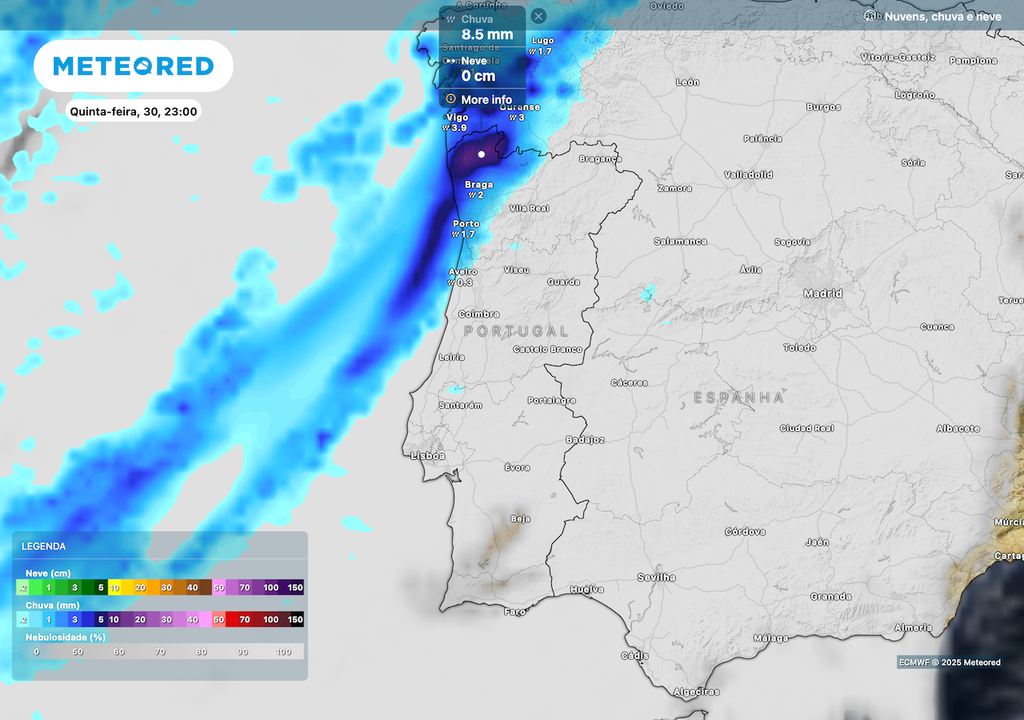Click the LEGENDA panel header
Image resolution: width=1024 pixels, height=720 pixels.
pos(45,546)
